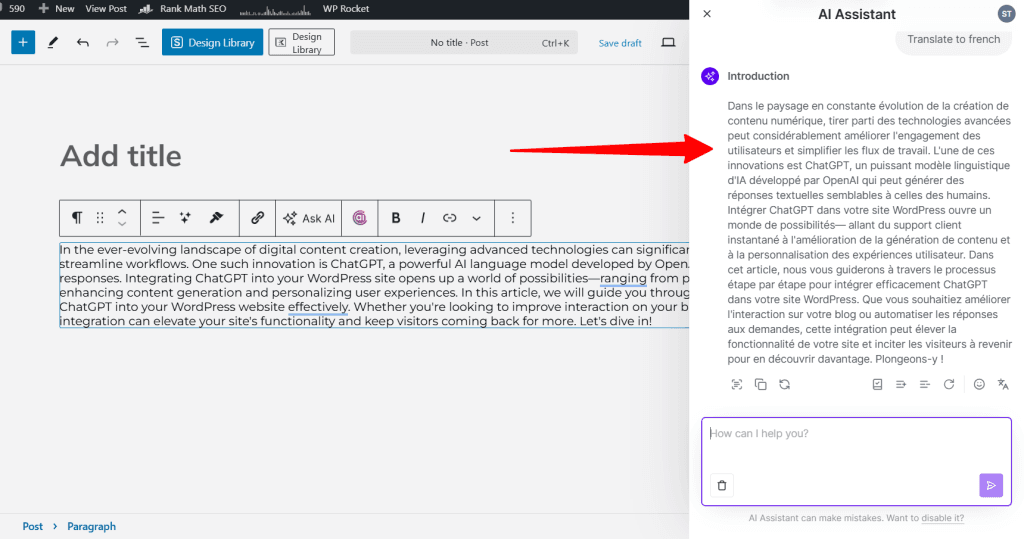Send the message with purple arrow button

(x=991, y=485)
